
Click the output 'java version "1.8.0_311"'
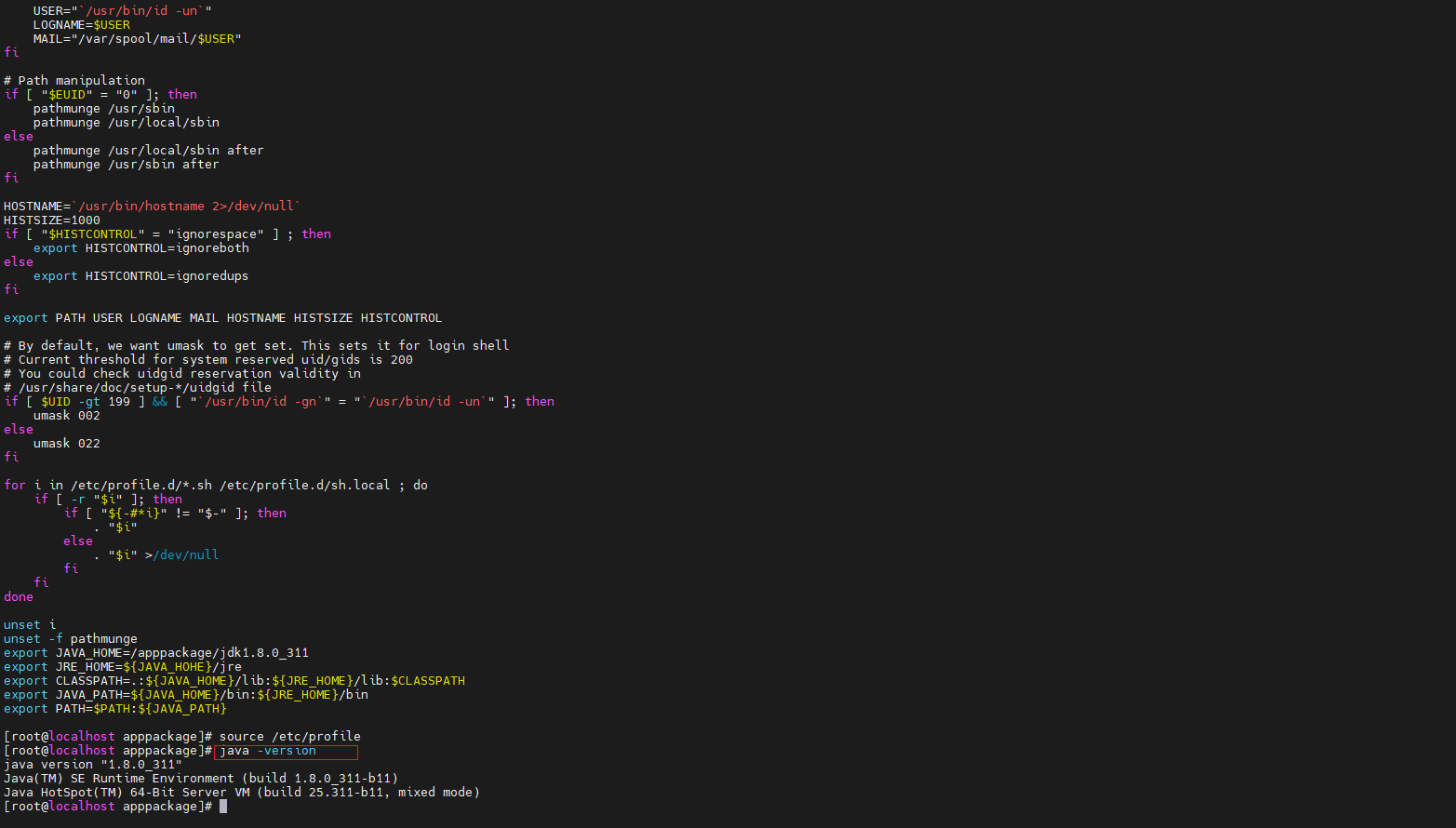coord(93,765)
